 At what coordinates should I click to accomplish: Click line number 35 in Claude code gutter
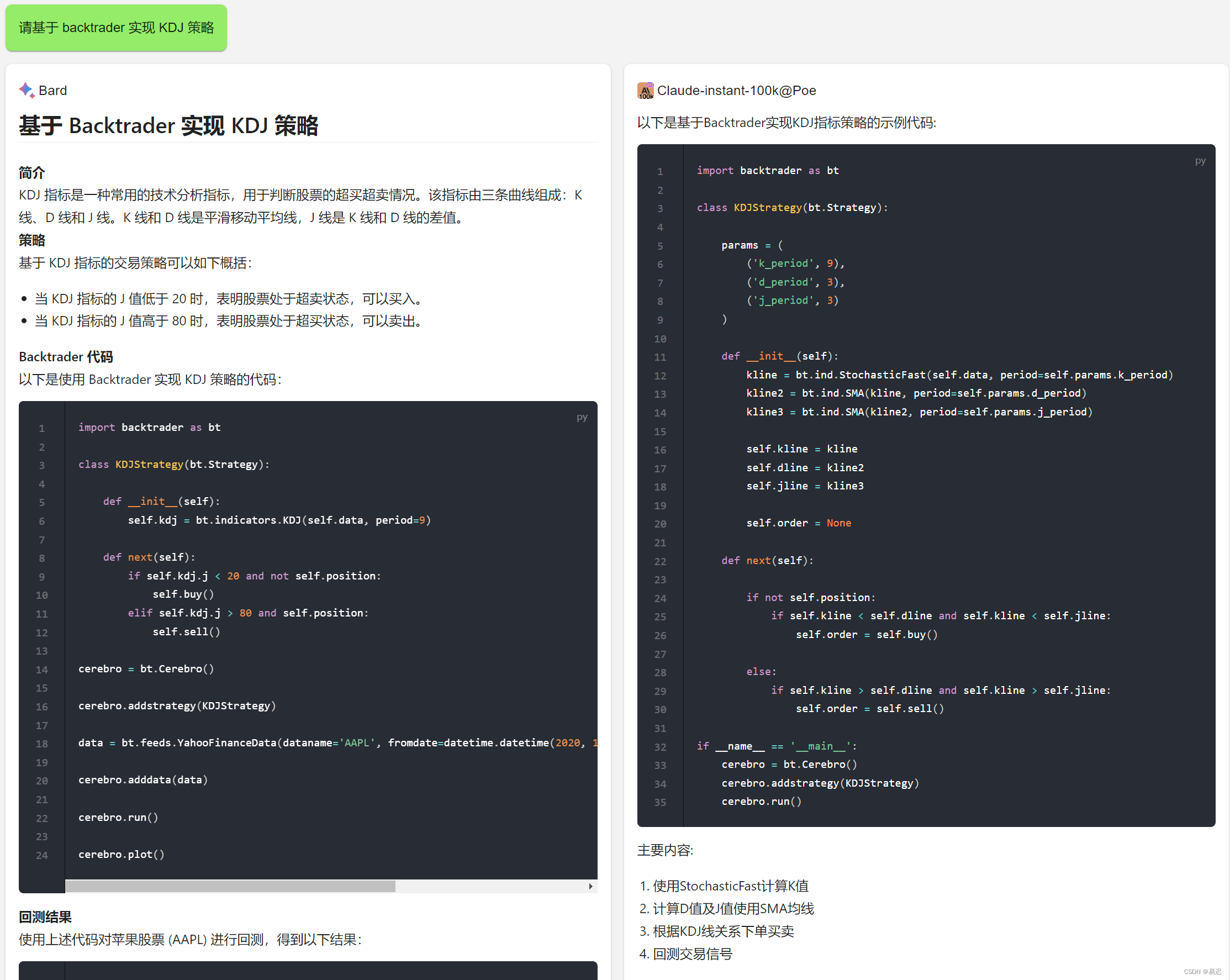660,802
